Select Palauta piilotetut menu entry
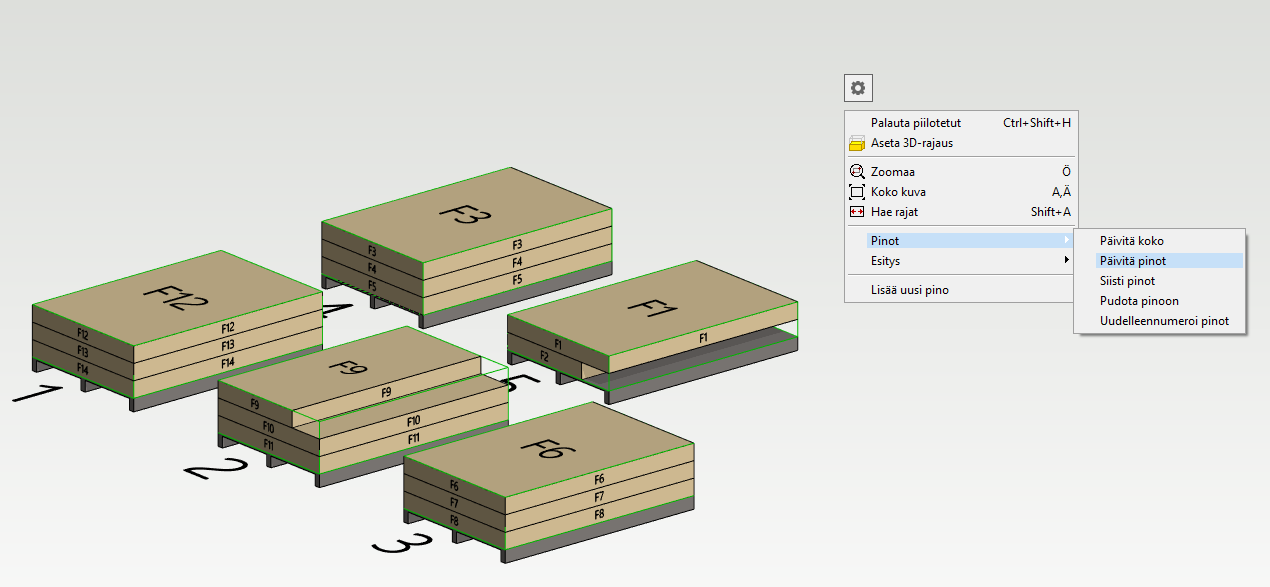Screen dimensions: 1270x587 (915, 123)
